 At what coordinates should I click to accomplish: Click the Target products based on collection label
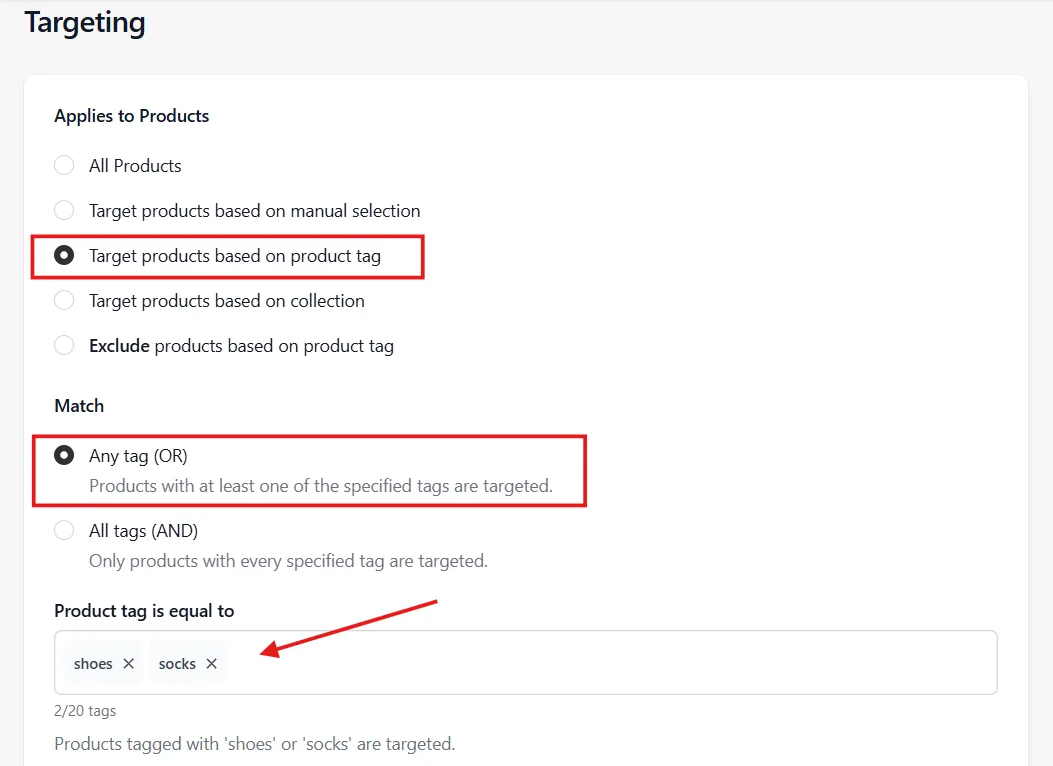click(226, 301)
